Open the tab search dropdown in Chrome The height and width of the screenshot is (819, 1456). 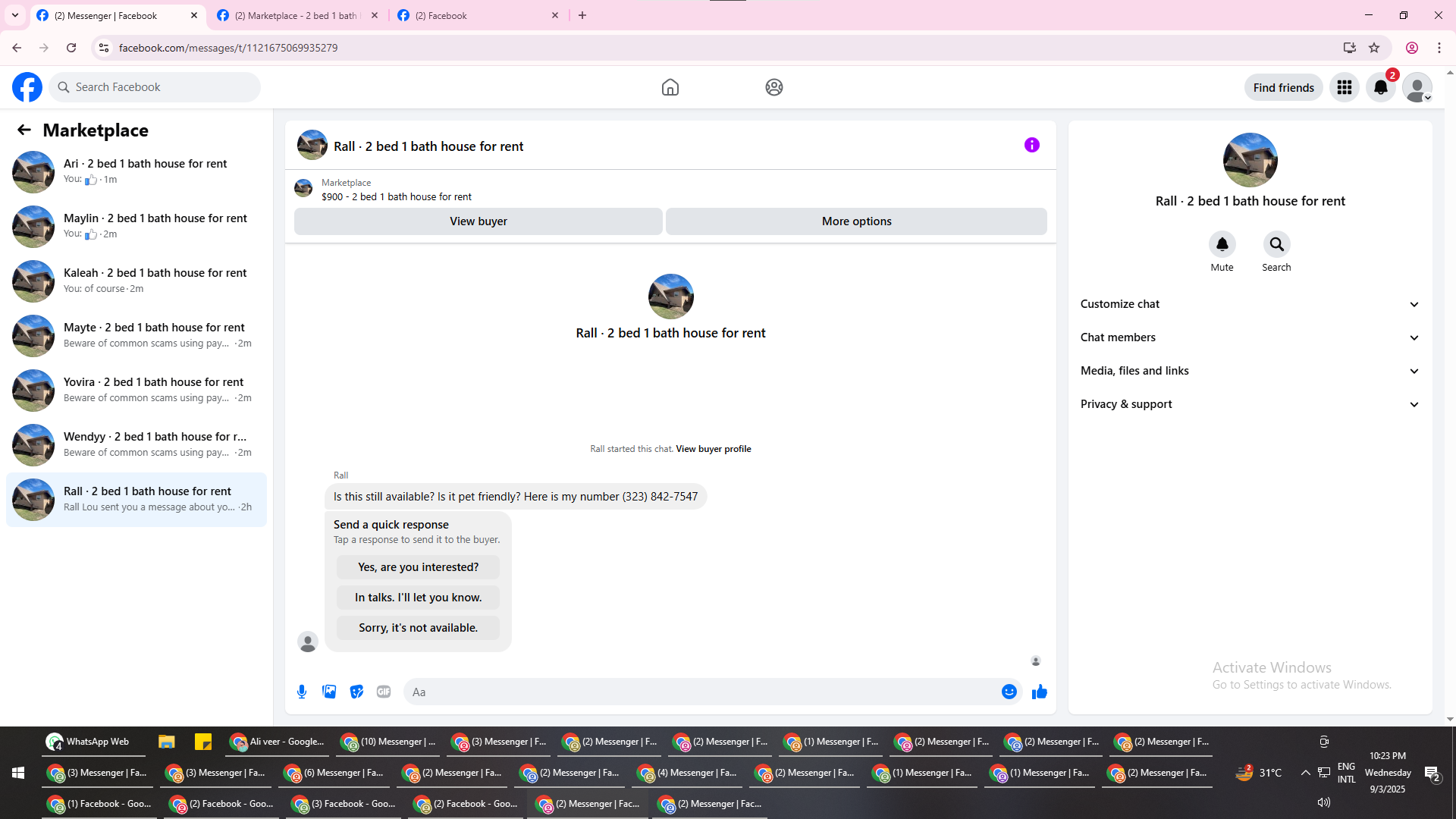click(x=15, y=15)
